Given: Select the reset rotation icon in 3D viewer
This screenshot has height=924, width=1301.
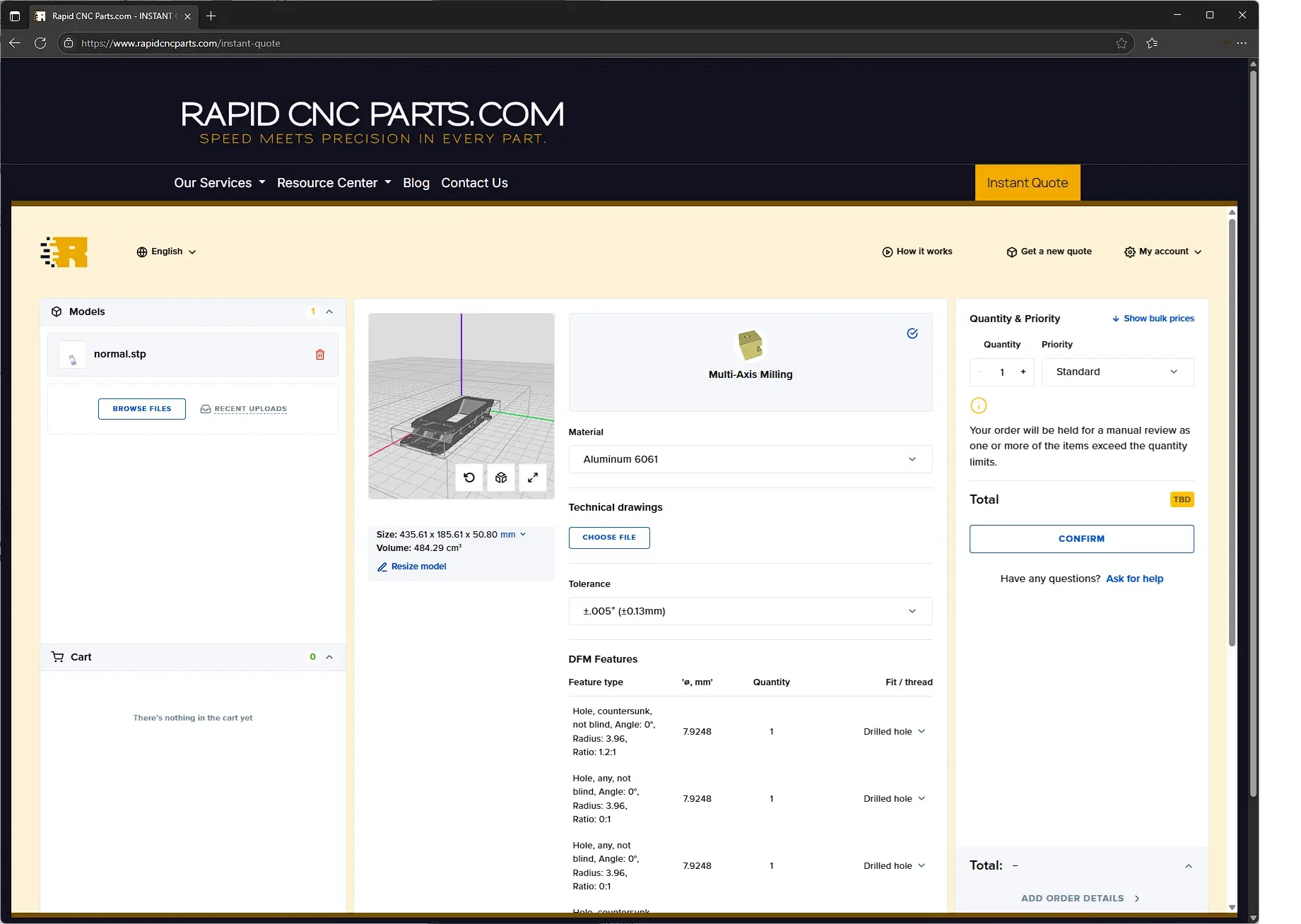Looking at the screenshot, I should click(x=469, y=478).
